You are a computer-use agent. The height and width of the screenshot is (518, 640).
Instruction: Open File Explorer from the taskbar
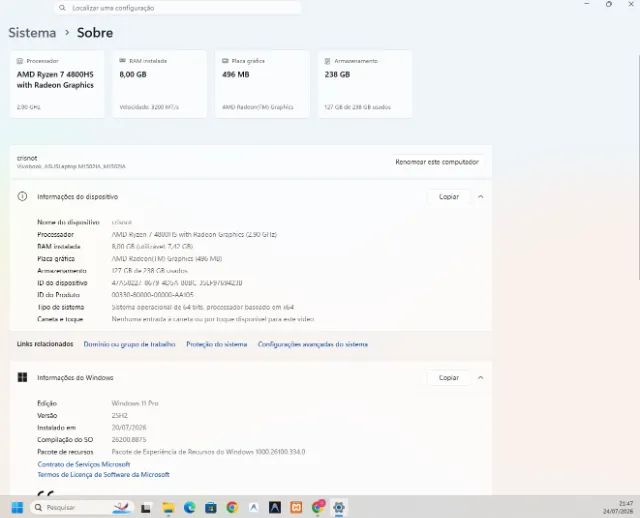click(x=168, y=508)
